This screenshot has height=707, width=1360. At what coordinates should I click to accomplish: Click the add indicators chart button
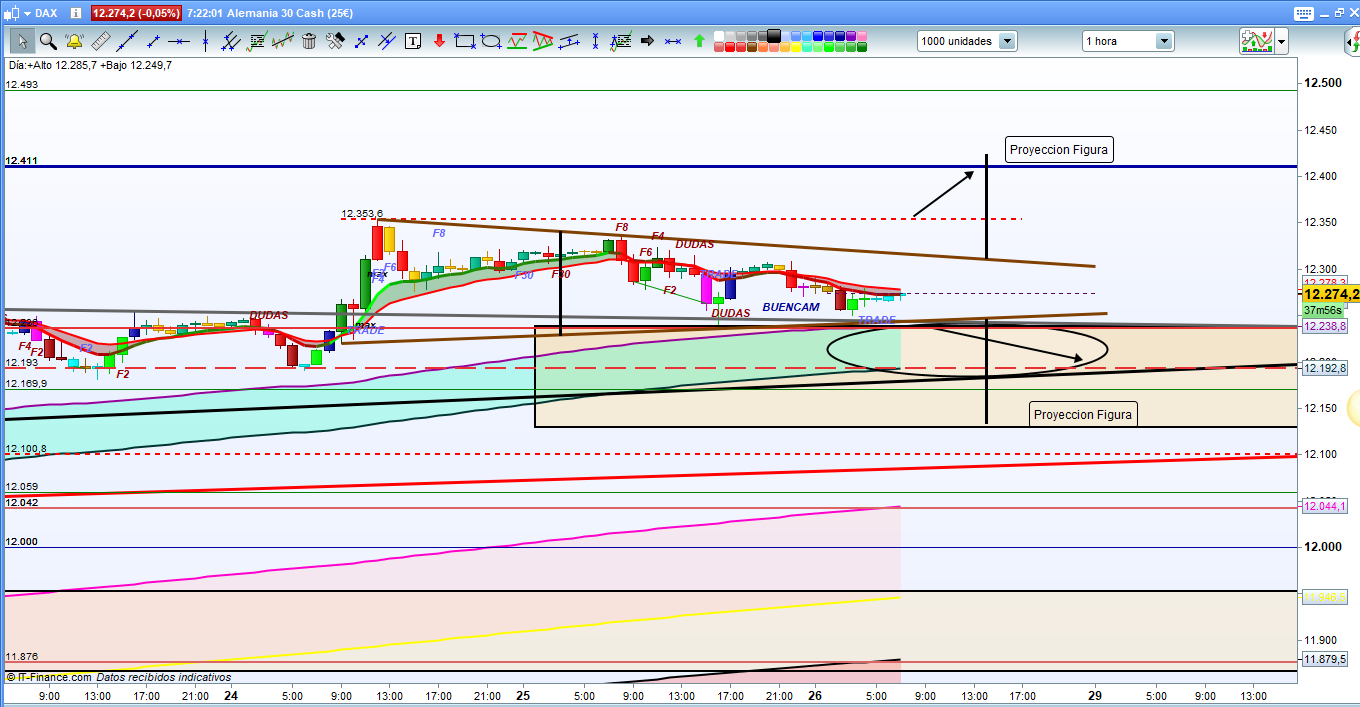coord(1255,41)
